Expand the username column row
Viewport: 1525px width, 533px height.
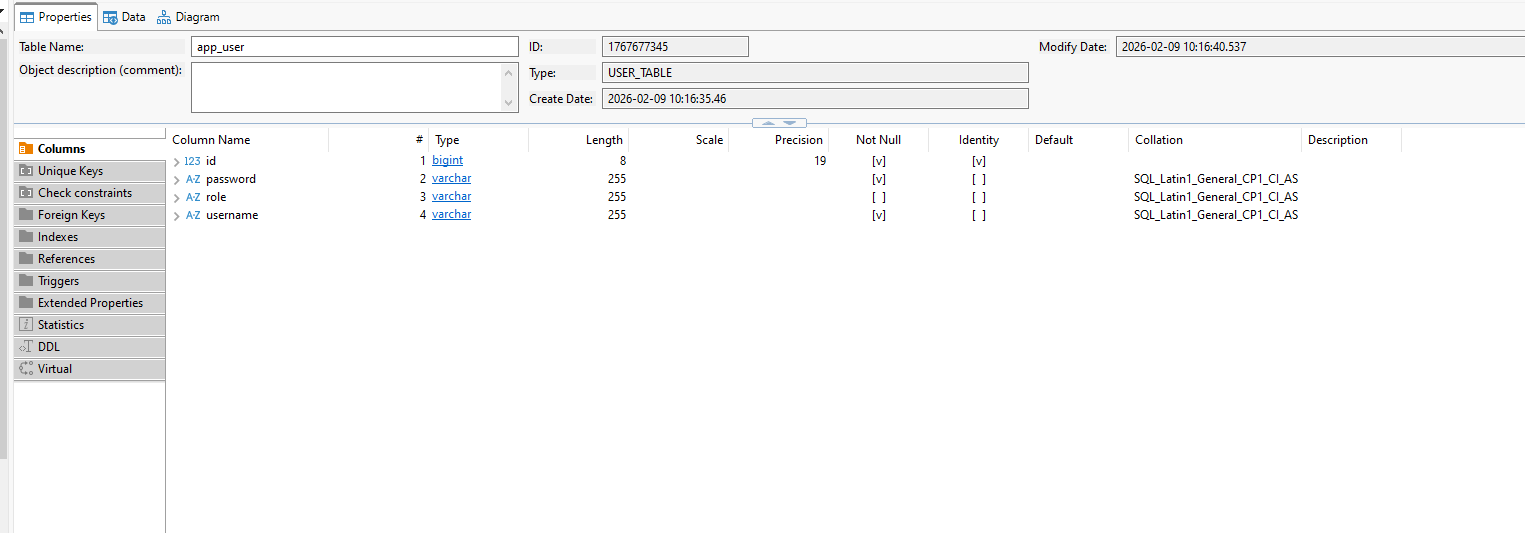click(x=177, y=215)
